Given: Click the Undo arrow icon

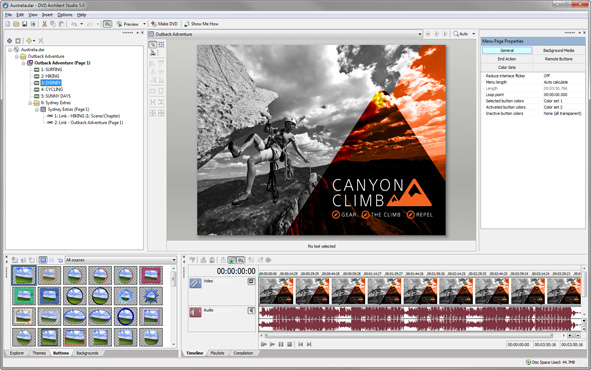Looking at the screenshot, I should click(x=74, y=24).
